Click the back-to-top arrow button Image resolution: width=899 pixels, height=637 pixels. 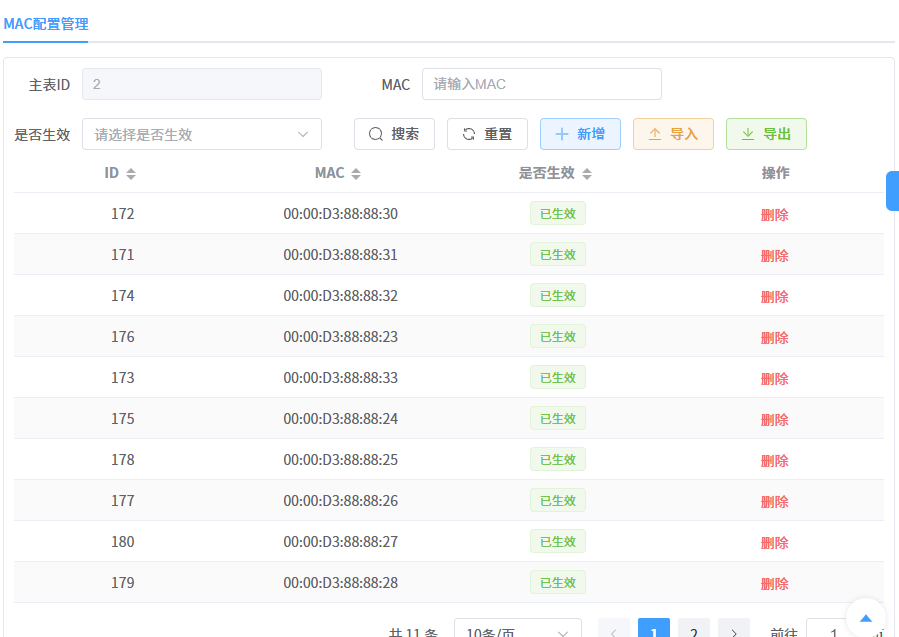(864, 617)
